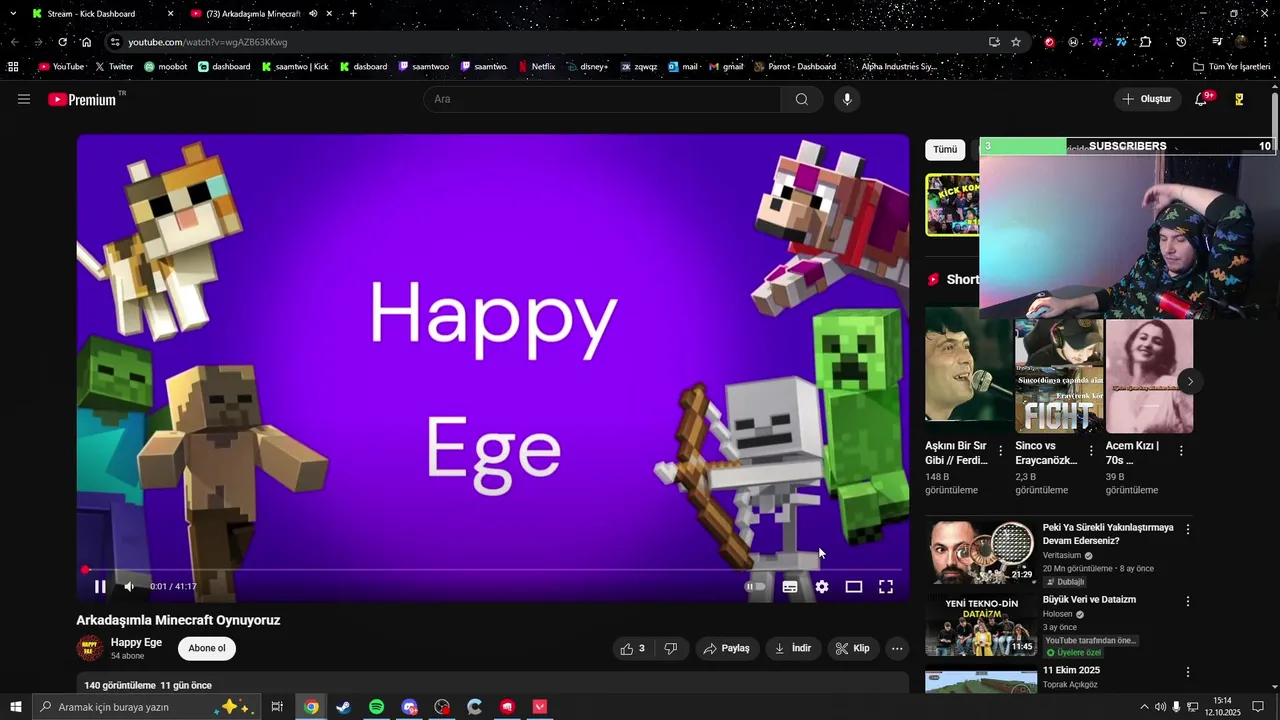Viewport: 1280px width, 720px height.
Task: Share the video via Paylaş
Action: [x=727, y=648]
